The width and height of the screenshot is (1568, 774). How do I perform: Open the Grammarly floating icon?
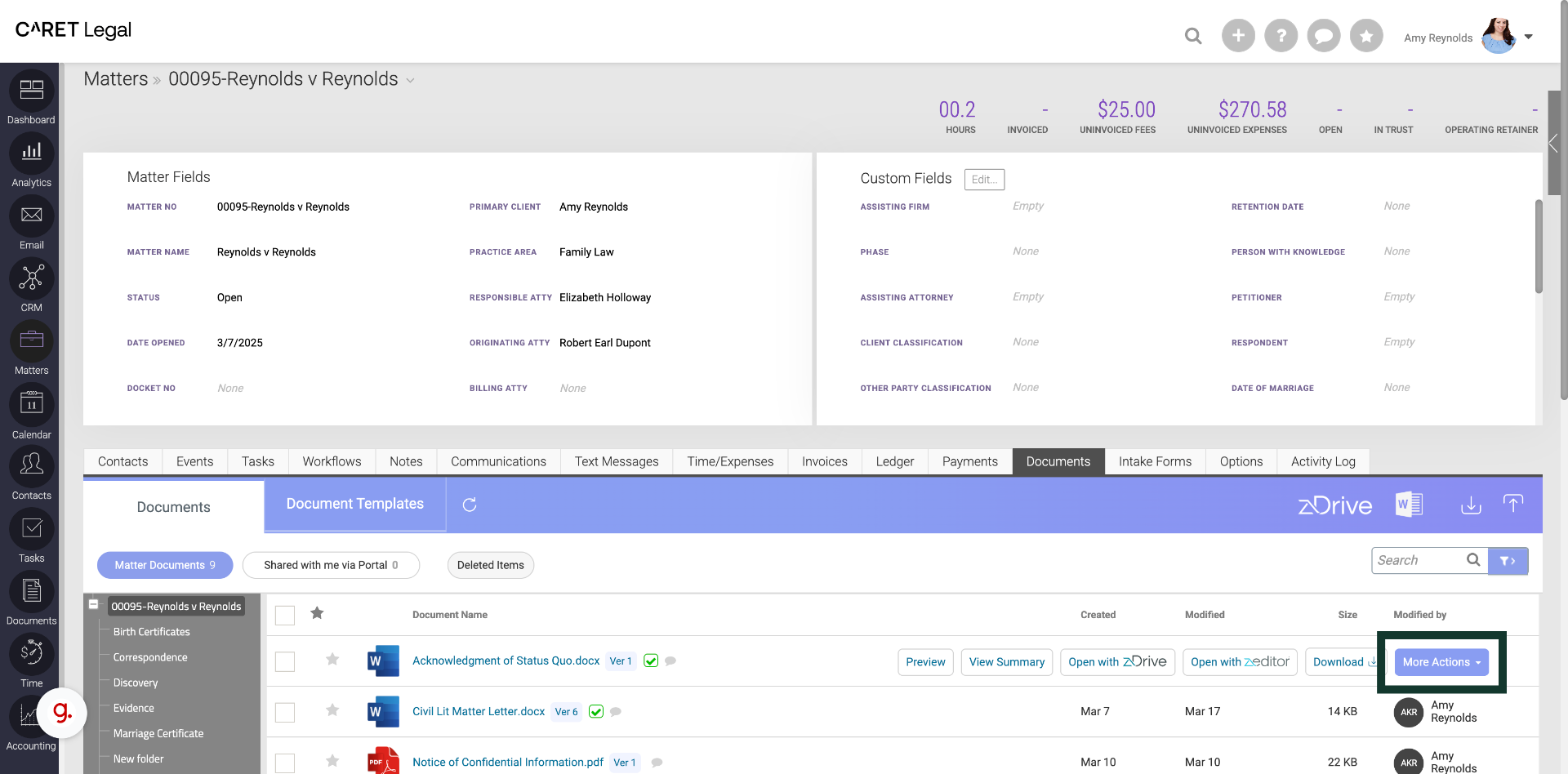tap(62, 712)
